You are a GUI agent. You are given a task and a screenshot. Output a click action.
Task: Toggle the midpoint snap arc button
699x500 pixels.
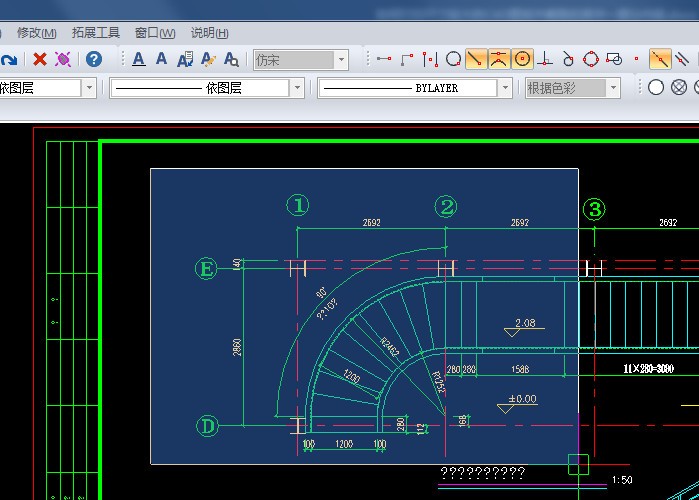pos(498,60)
